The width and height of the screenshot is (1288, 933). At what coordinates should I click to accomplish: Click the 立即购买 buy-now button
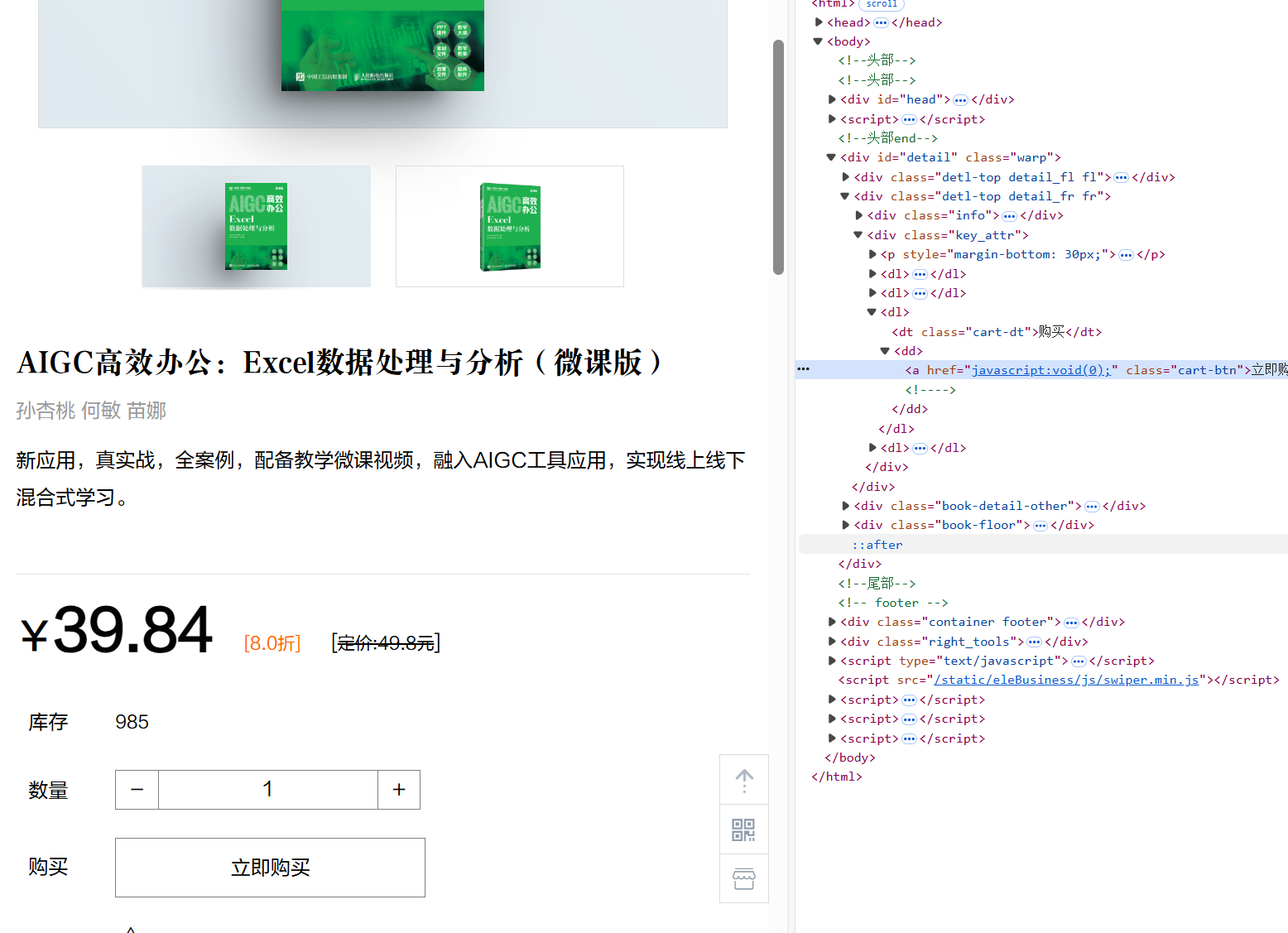click(270, 868)
